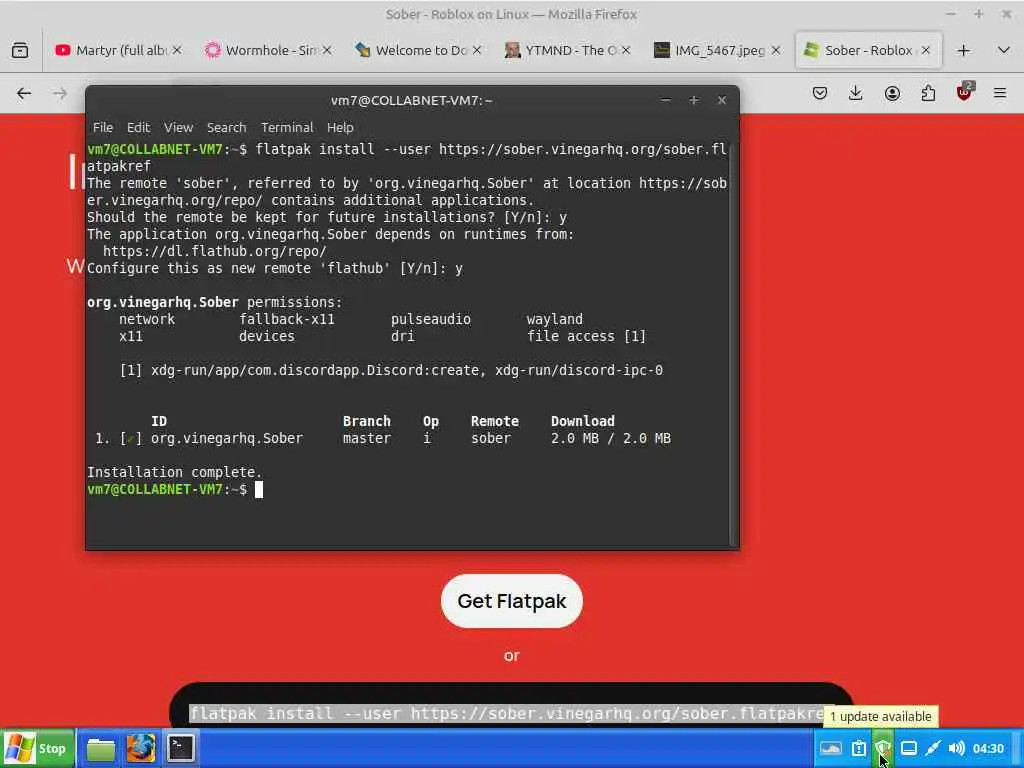Click the 'Installation complete.' text

(x=174, y=472)
